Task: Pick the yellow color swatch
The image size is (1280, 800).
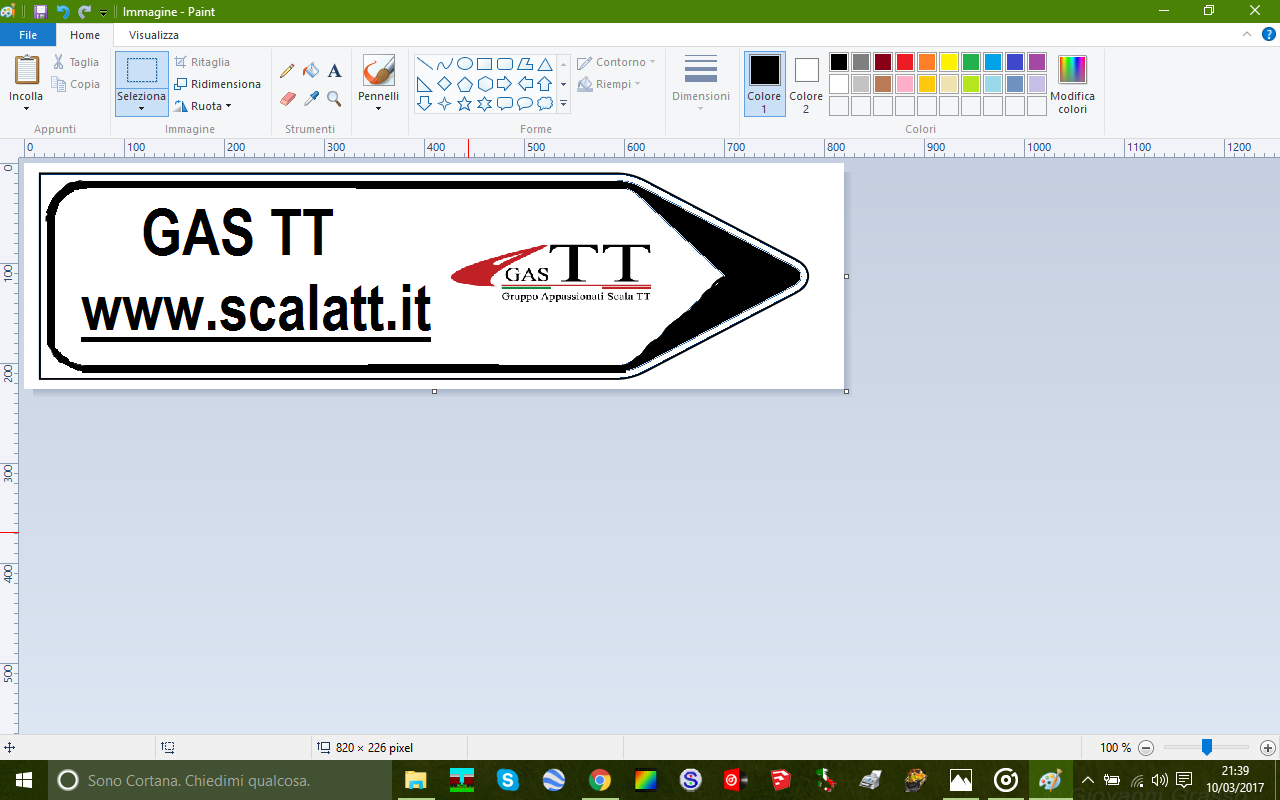Action: click(949, 62)
